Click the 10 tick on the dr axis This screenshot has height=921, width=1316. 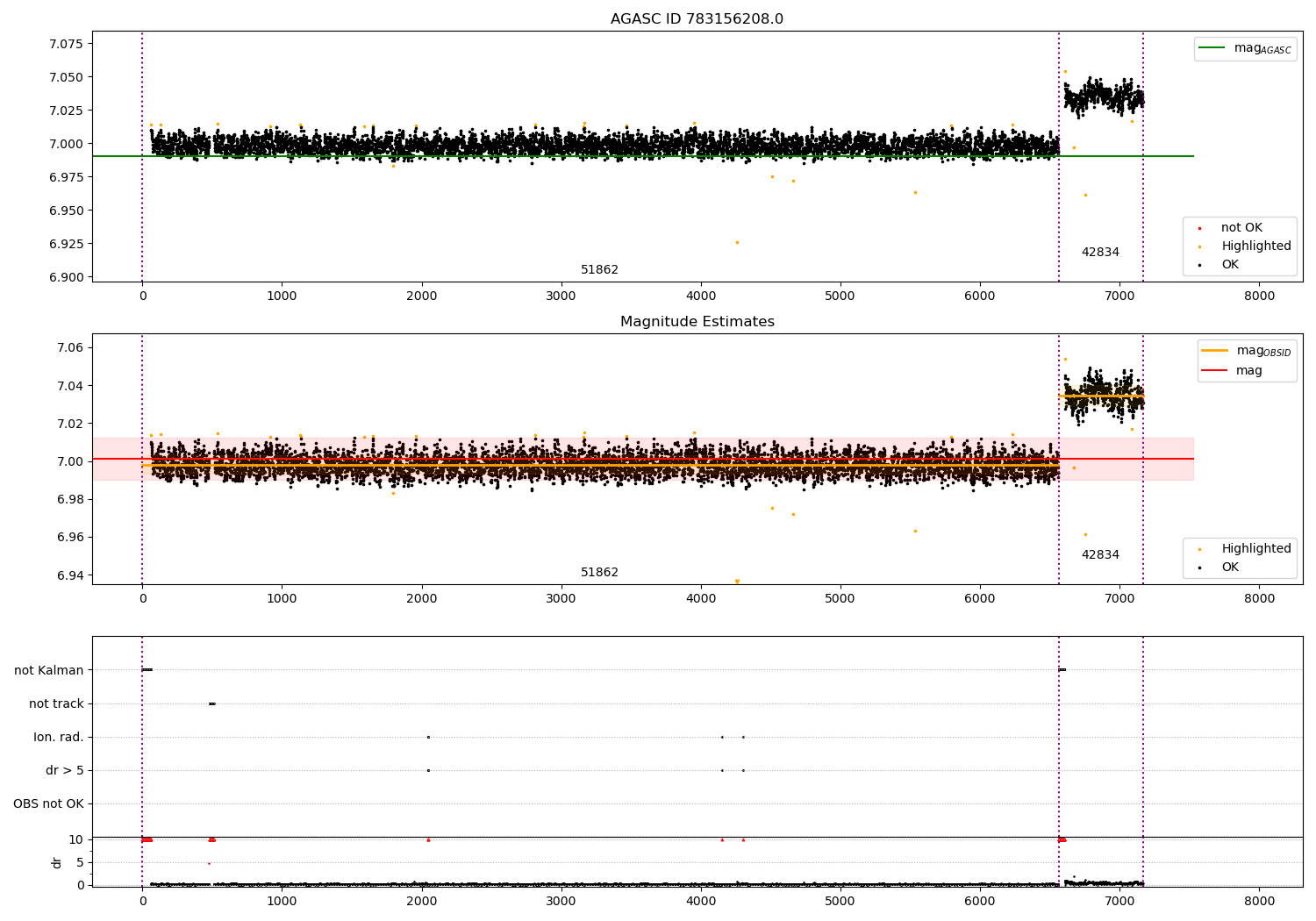tap(76, 840)
